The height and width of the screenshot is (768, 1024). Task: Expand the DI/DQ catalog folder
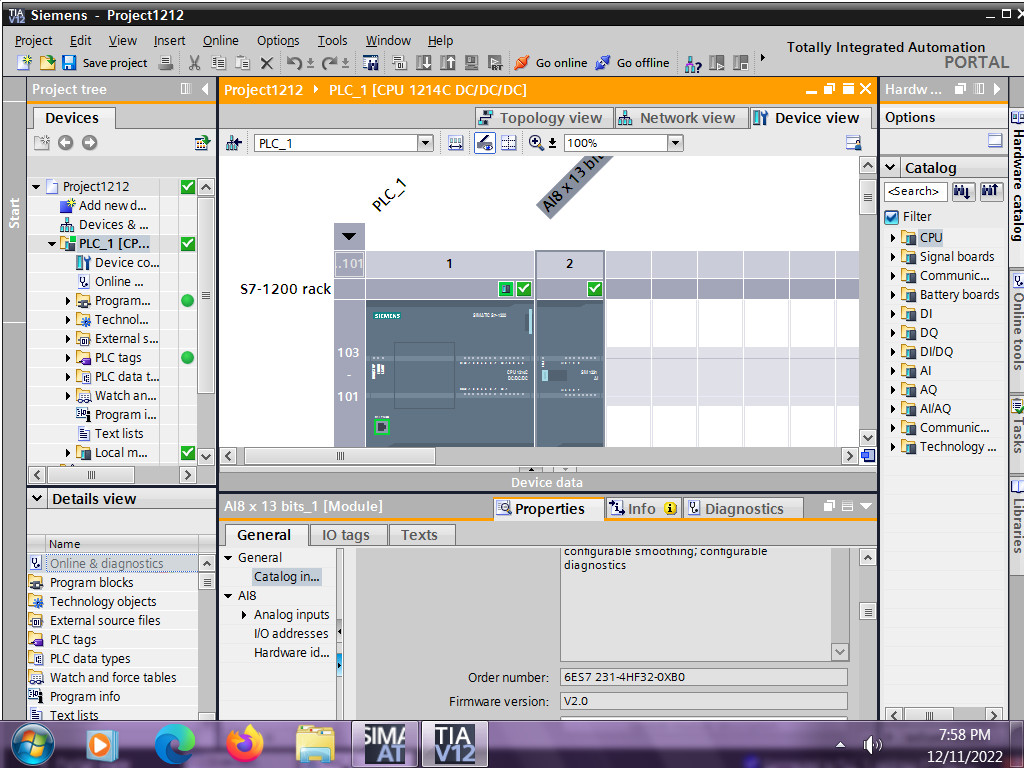[x=893, y=352]
